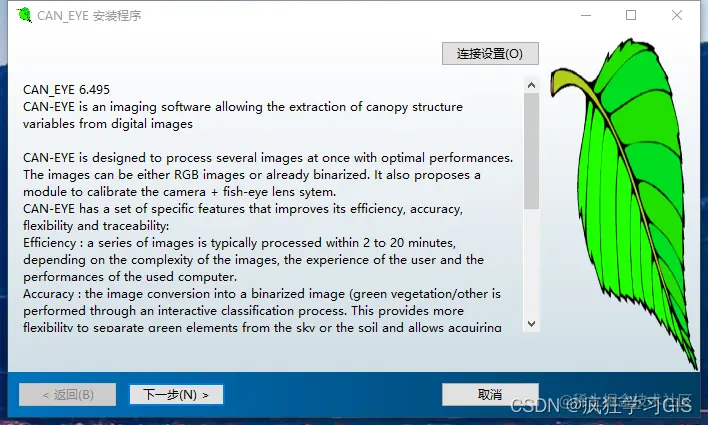
Task: Click the line starting 'CAN-EYE is designed to process'
Action: tap(268, 158)
